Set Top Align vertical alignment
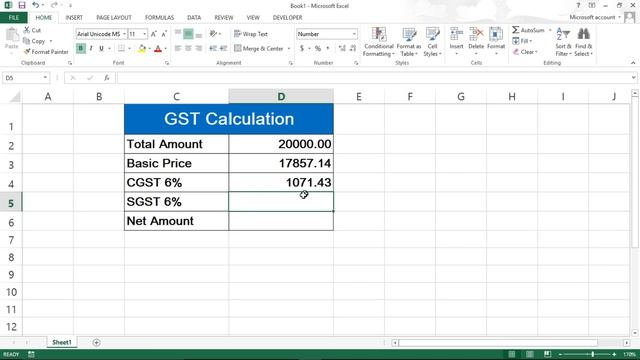The height and width of the screenshot is (360, 640). point(178,33)
